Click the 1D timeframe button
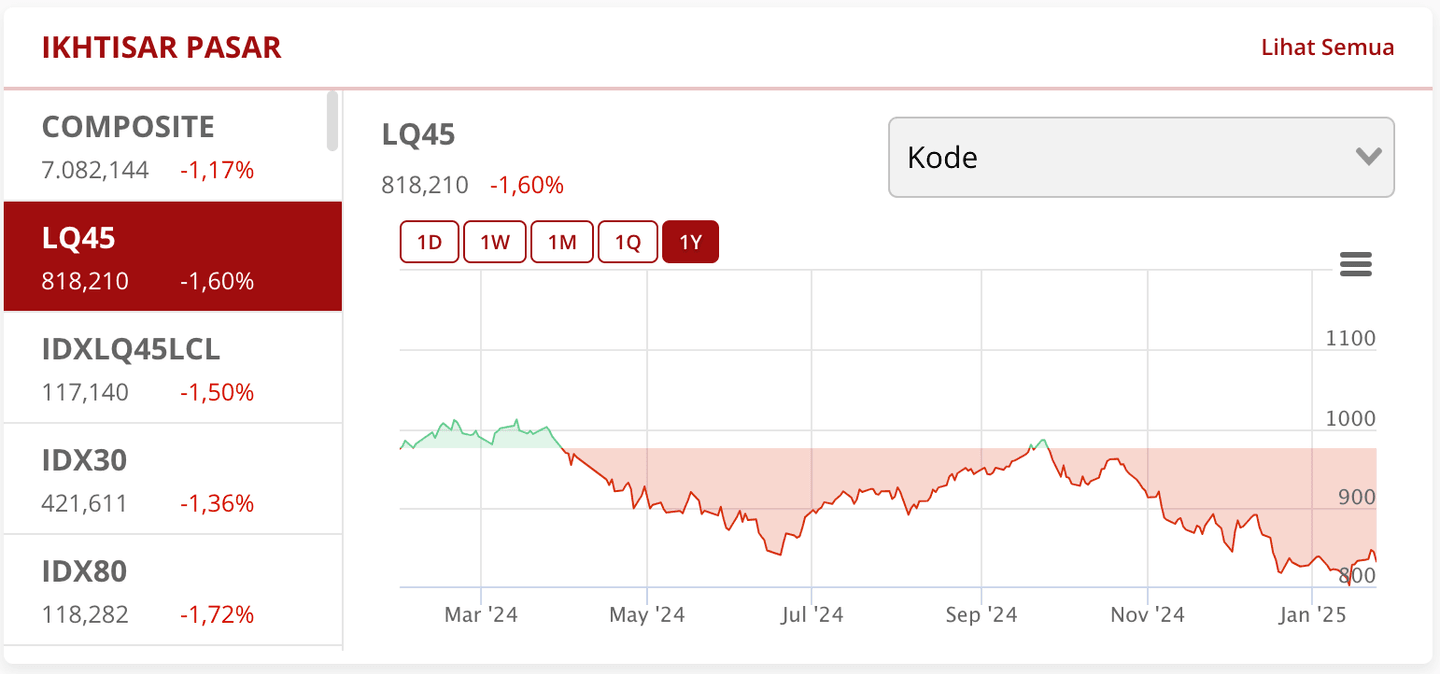This screenshot has height=674, width=1440. [429, 241]
